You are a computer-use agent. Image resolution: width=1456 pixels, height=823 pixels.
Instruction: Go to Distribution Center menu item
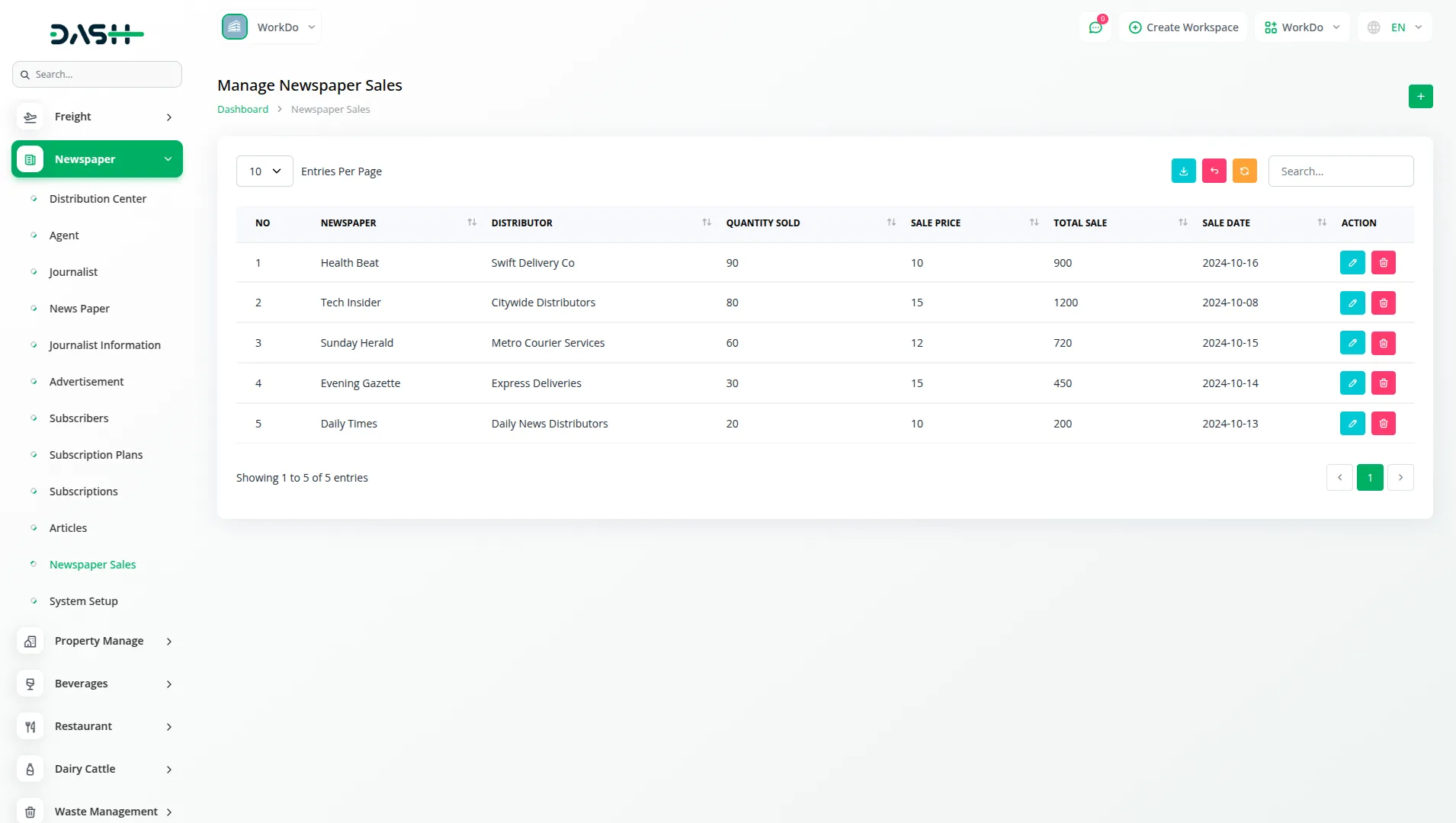coord(98,199)
